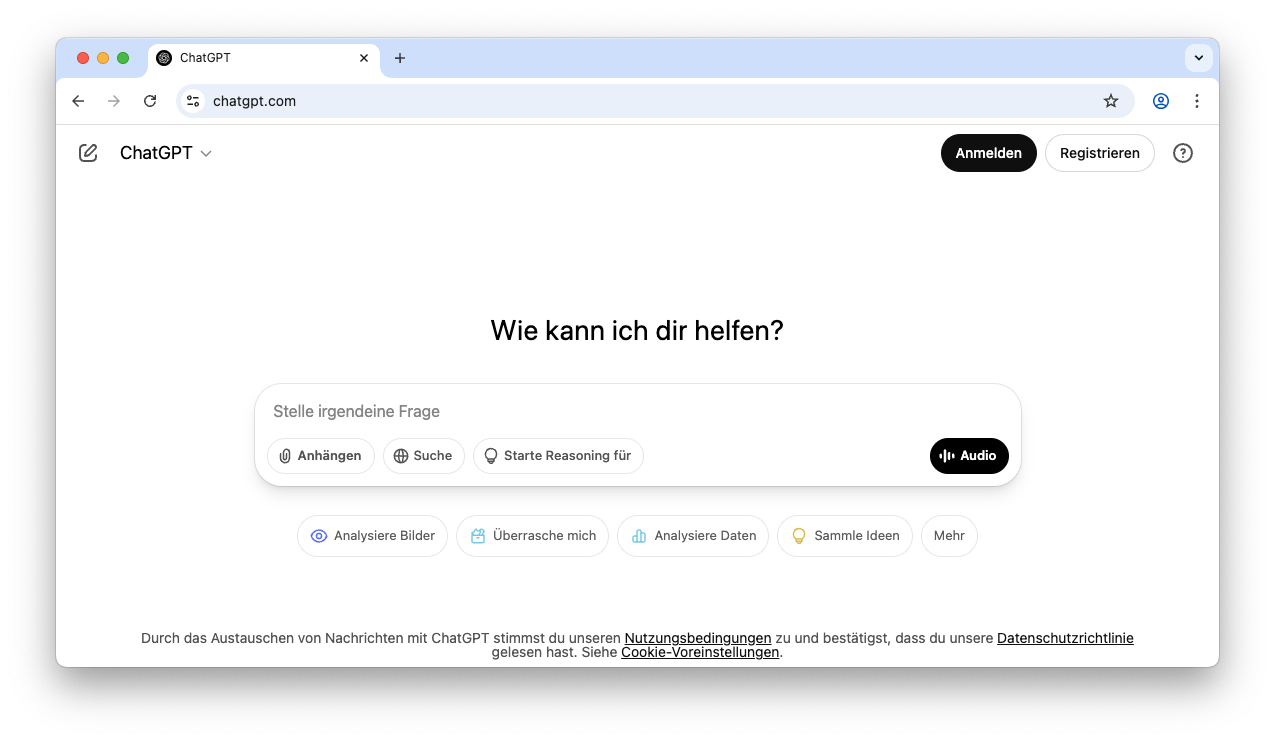Click the bookmark star in address bar
The image size is (1275, 741).
pos(1110,101)
